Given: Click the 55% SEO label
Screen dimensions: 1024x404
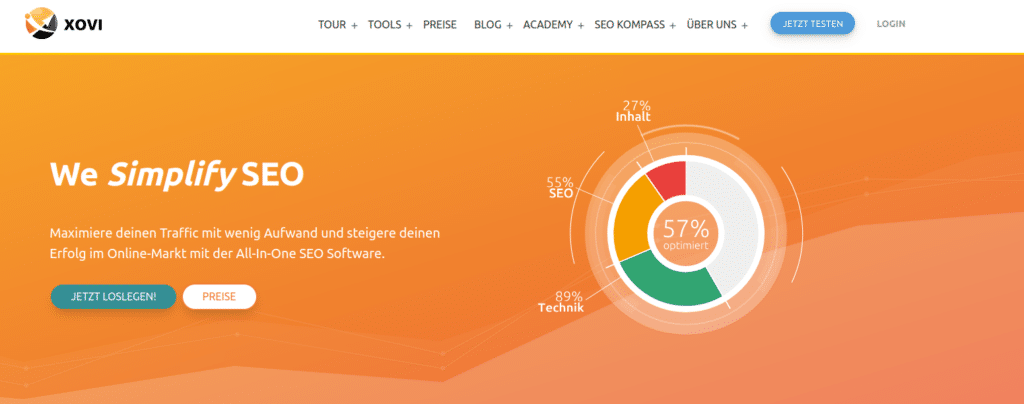Looking at the screenshot, I should click(x=560, y=188).
